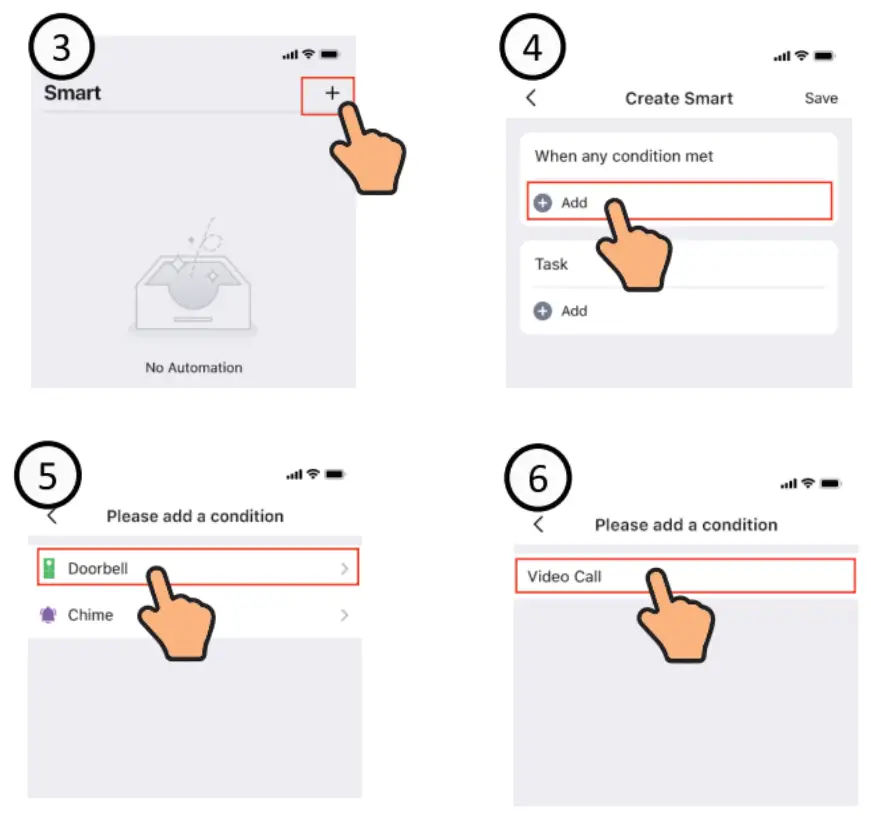Screen dimensions: 871x817
Task: Go back from the Video Call condition screen
Action: coord(538,524)
